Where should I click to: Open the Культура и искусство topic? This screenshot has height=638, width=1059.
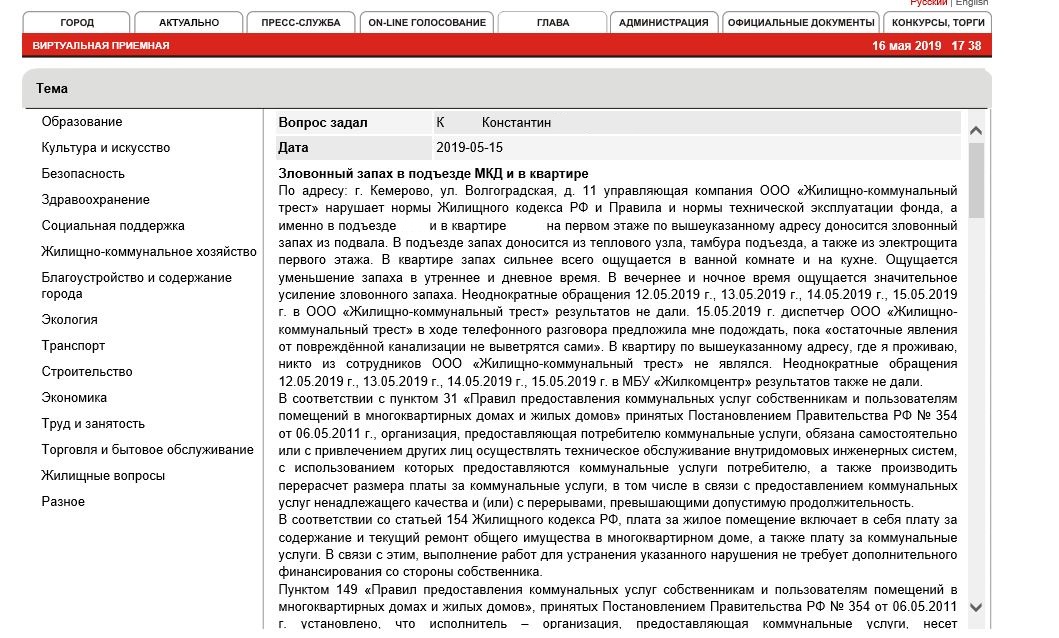(x=105, y=148)
